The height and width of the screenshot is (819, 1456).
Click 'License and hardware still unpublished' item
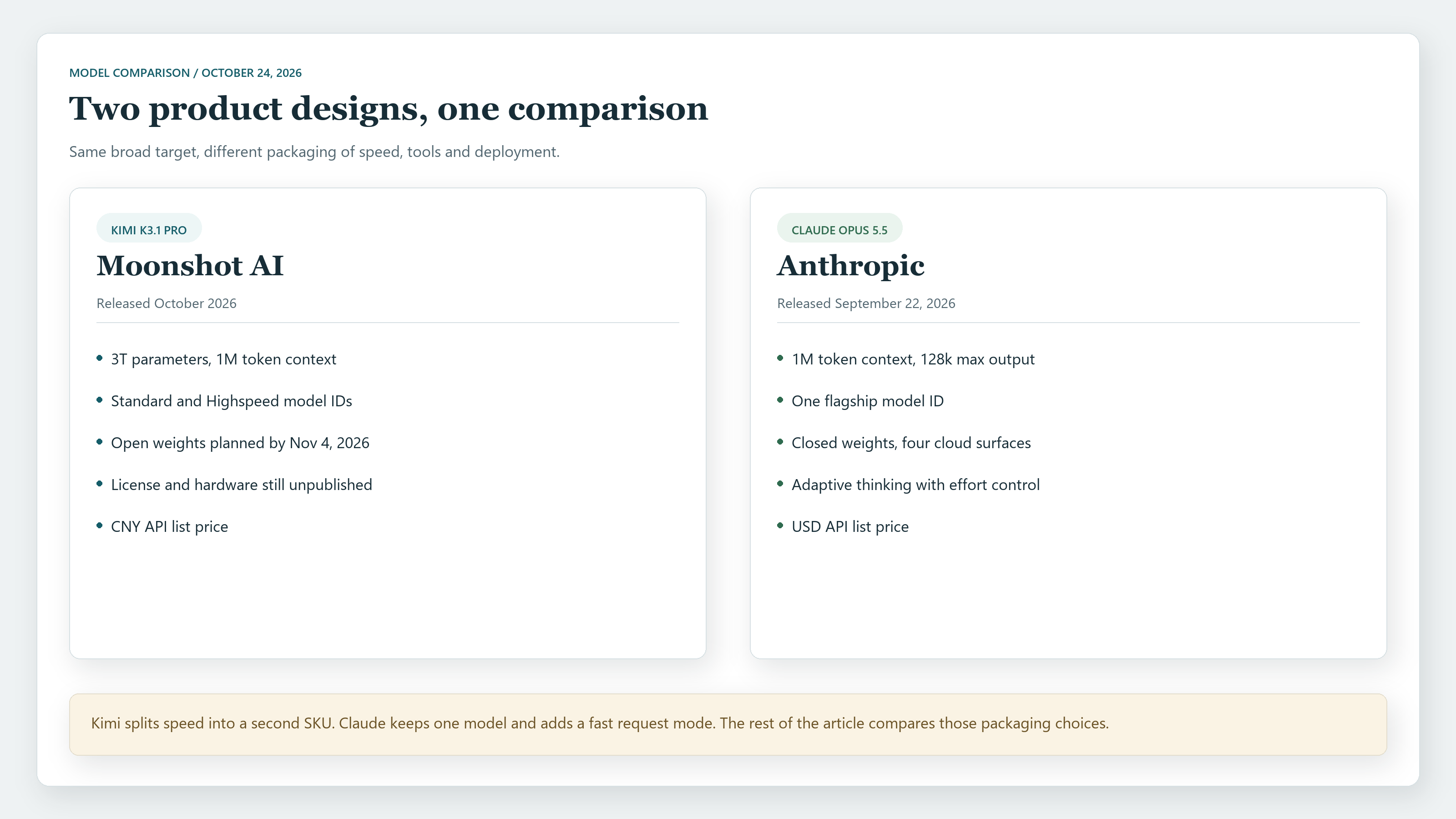point(241,485)
